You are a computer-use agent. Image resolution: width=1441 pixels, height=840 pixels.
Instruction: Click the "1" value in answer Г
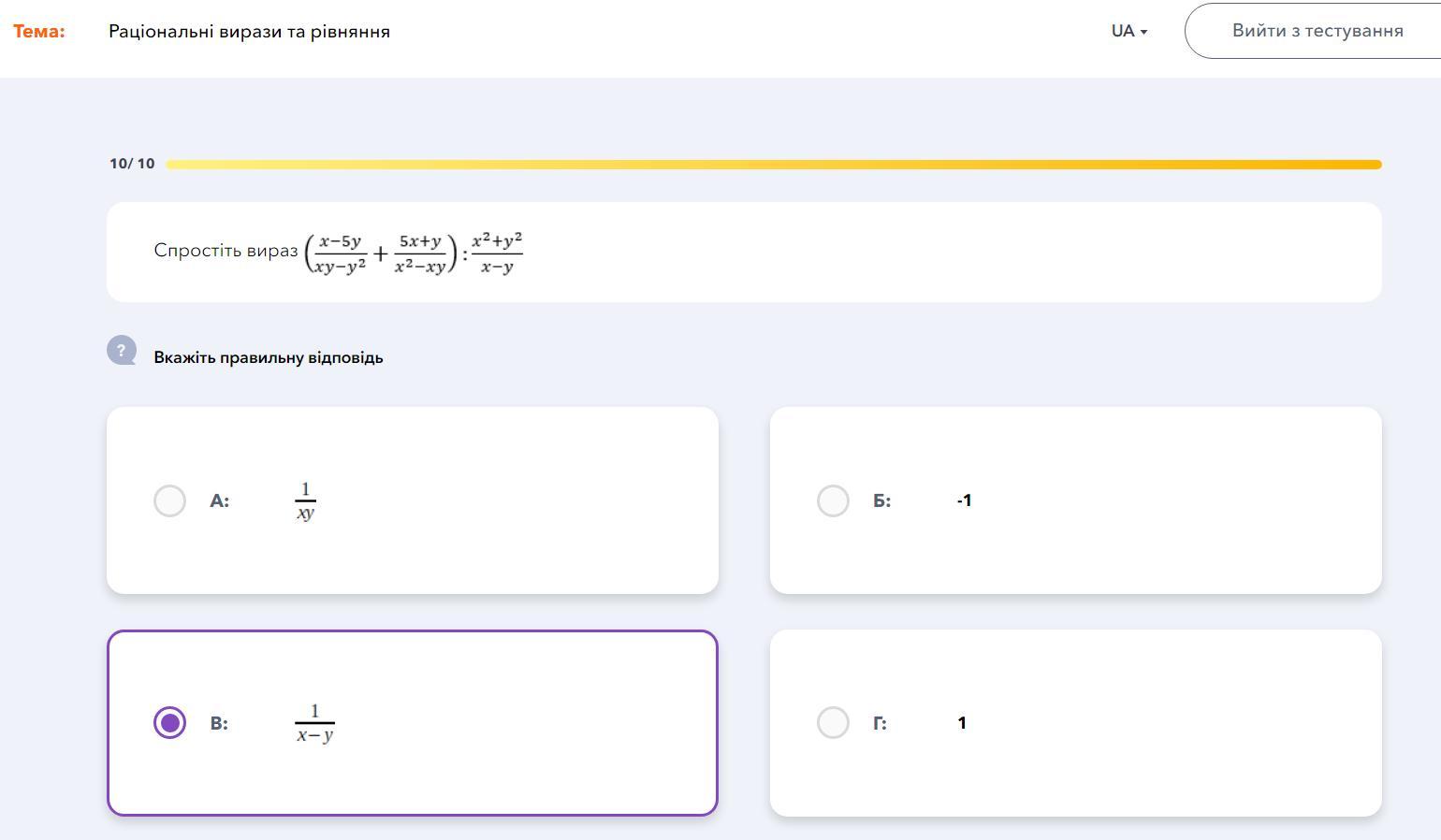(962, 723)
